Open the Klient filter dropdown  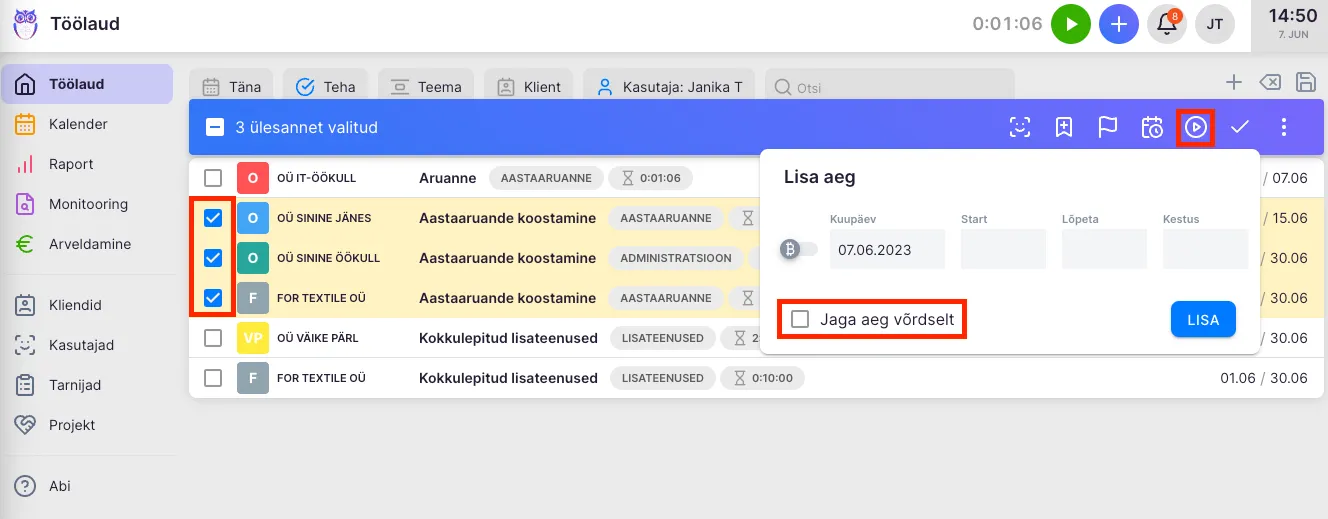point(529,87)
